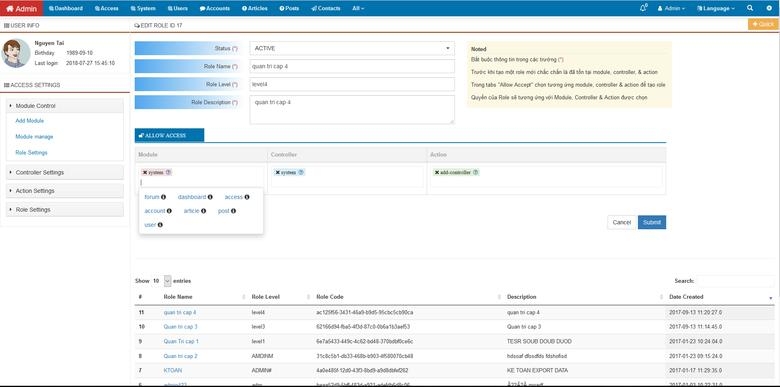
Task: Open the All menu in the navbar
Action: point(358,8)
